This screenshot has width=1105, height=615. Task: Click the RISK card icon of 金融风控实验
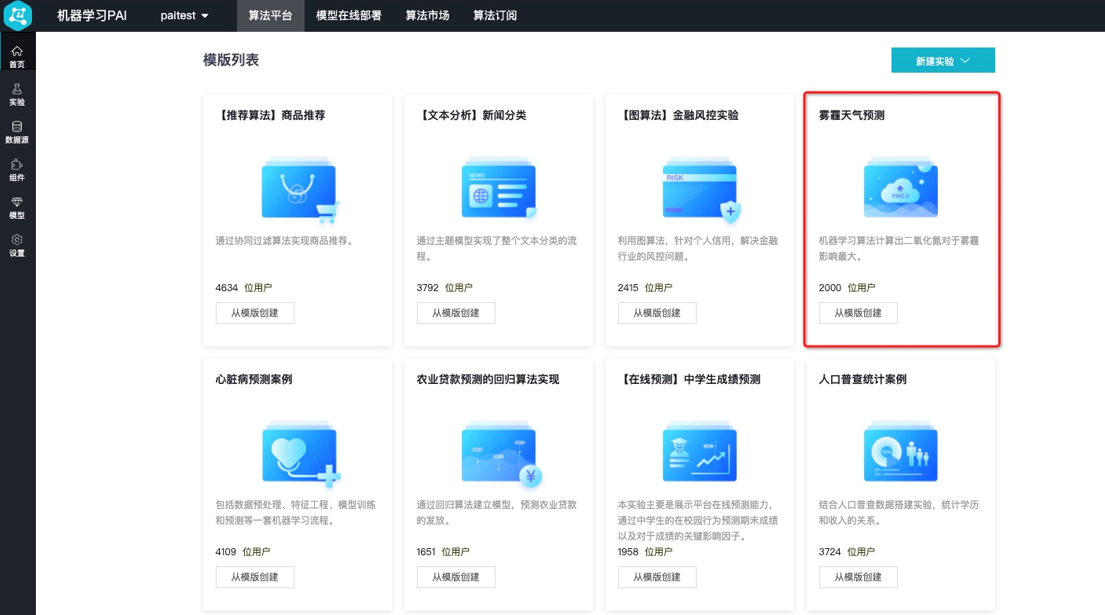(700, 190)
